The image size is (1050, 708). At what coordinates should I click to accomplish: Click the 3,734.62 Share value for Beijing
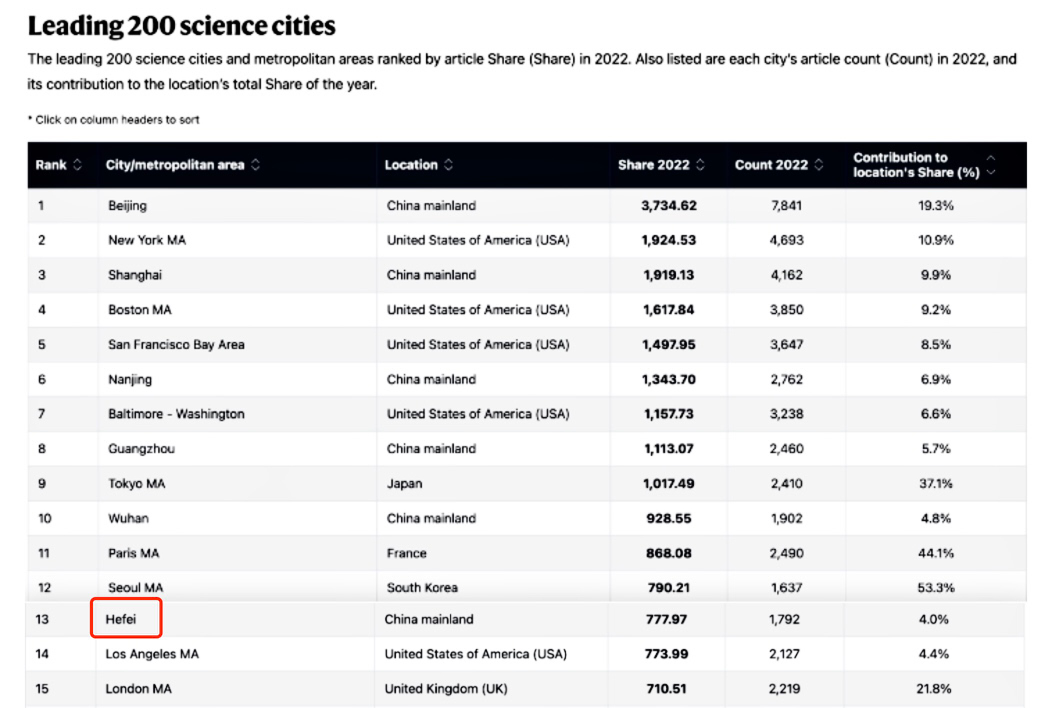pyautogui.click(x=668, y=205)
